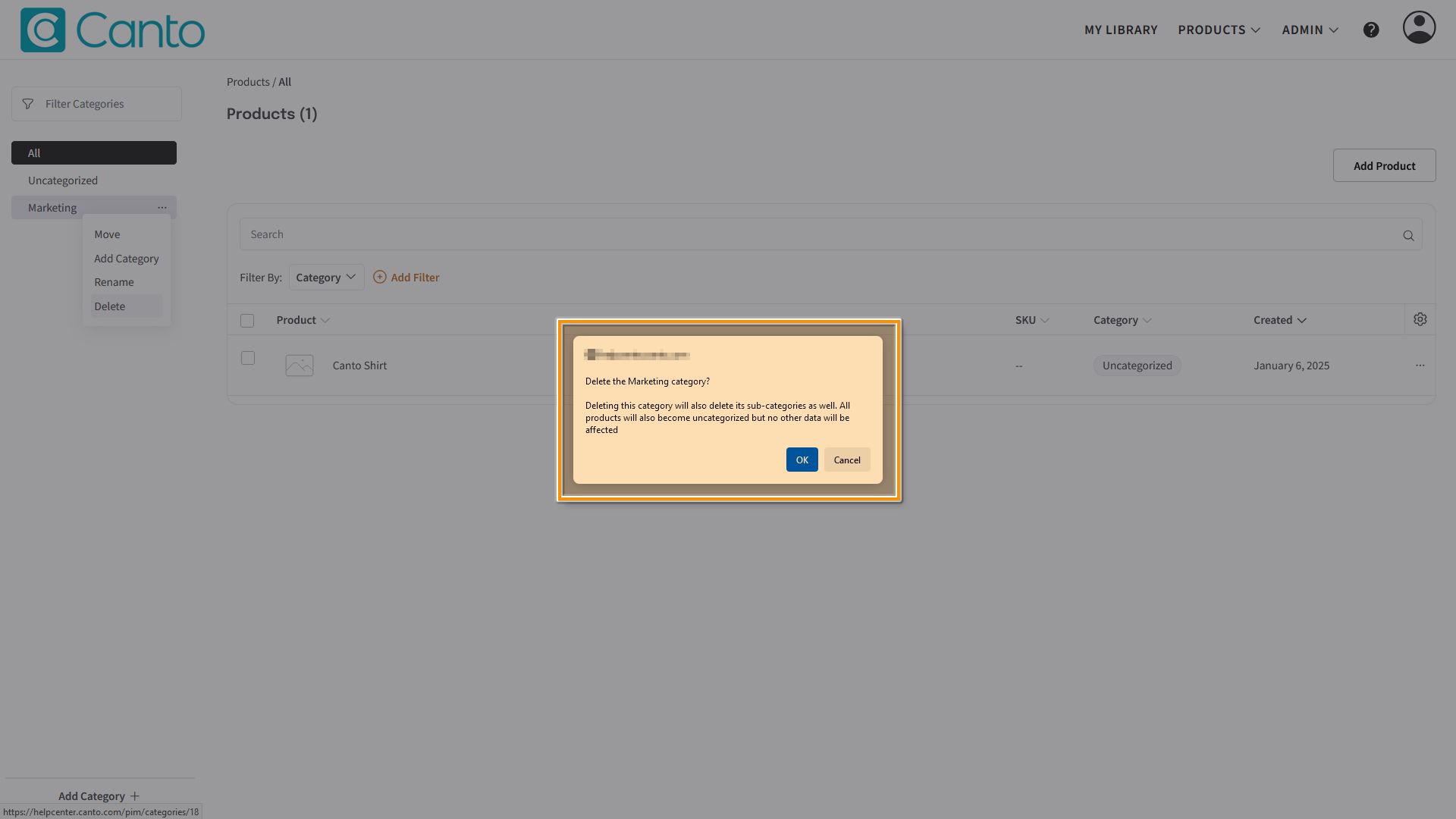This screenshot has height=819, width=1456.
Task: Choose Add Category from the context menu
Action: point(127,259)
